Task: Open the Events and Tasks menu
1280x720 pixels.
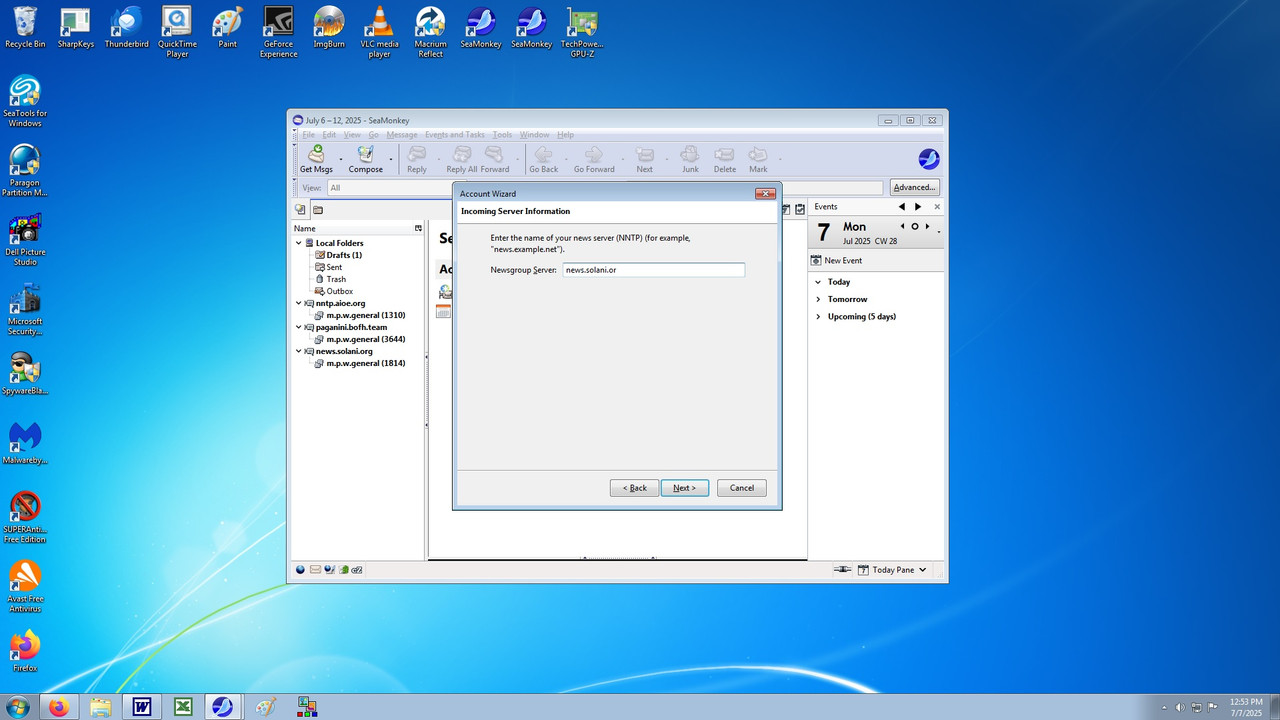Action: pos(455,135)
